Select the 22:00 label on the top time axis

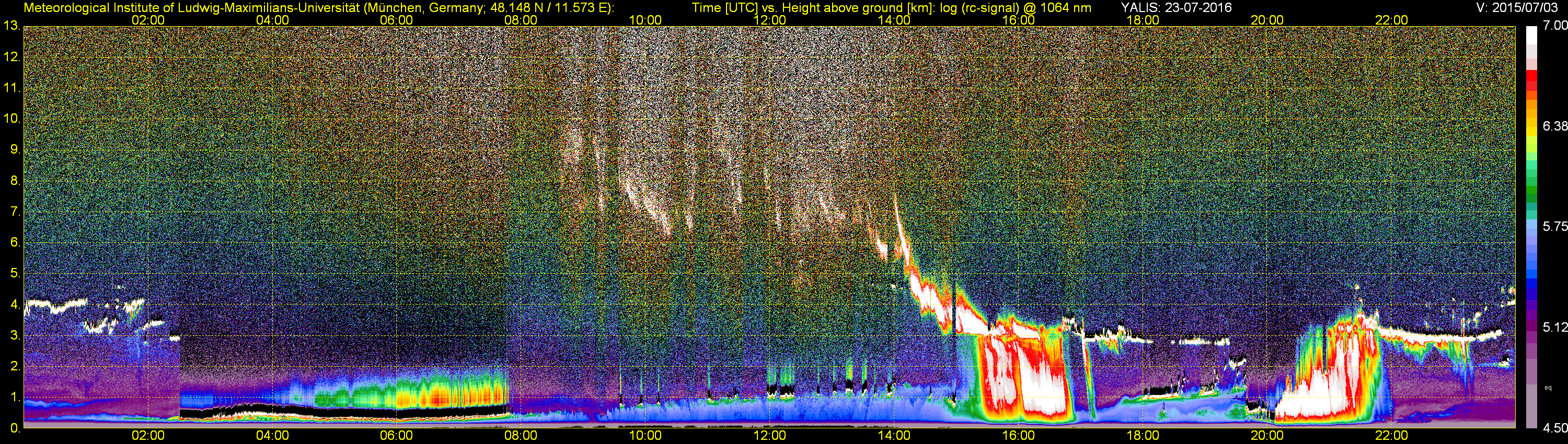1391,20
